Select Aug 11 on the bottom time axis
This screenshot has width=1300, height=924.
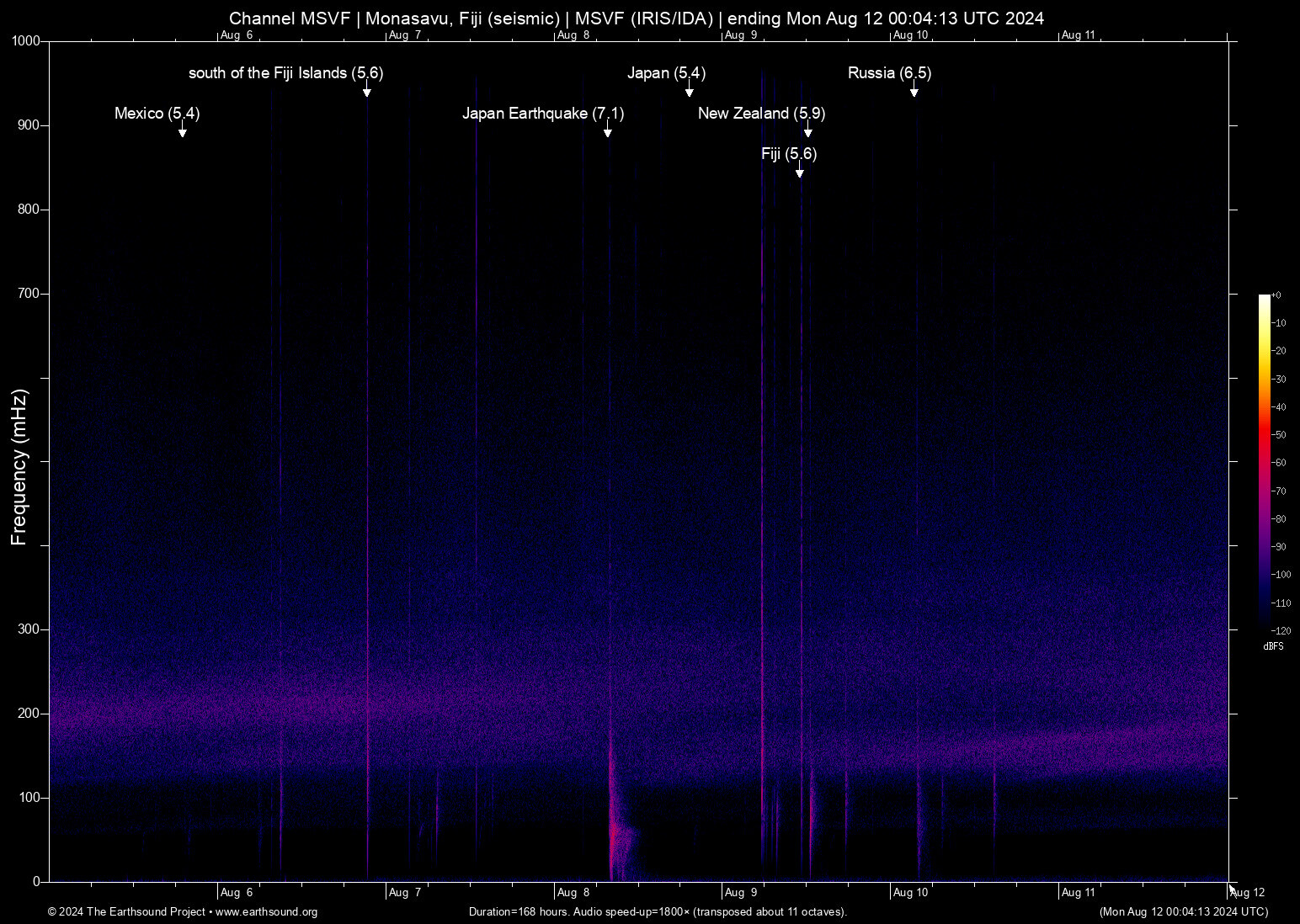point(1079,893)
